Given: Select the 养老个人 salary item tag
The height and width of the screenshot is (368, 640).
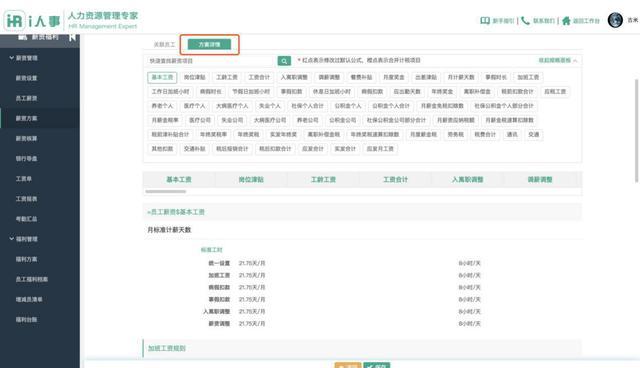Looking at the screenshot, I should (162, 106).
